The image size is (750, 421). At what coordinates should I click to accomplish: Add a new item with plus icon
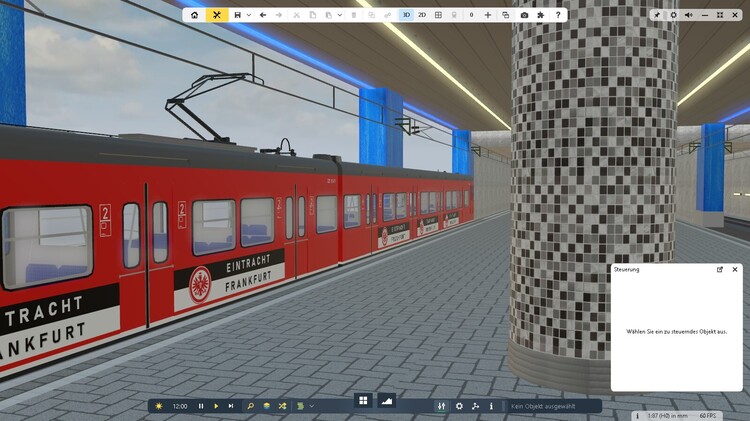(x=488, y=15)
